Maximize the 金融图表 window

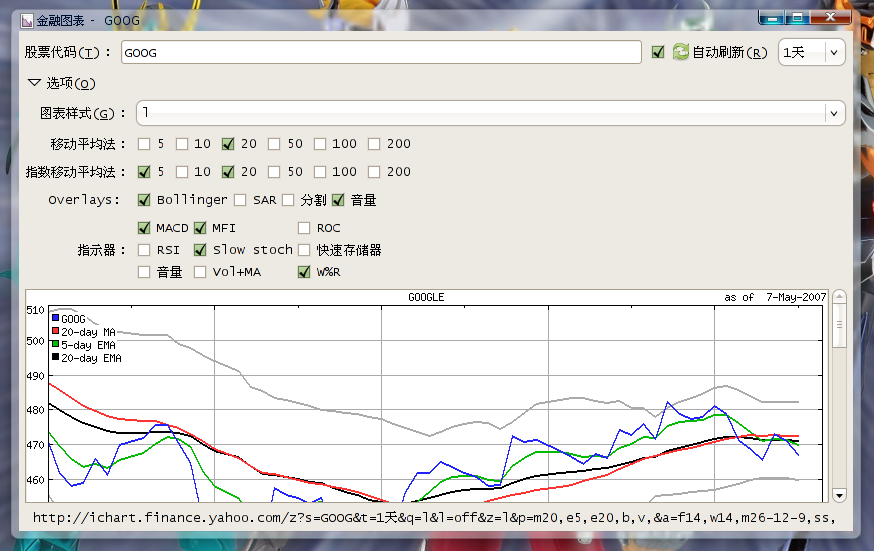pos(798,18)
